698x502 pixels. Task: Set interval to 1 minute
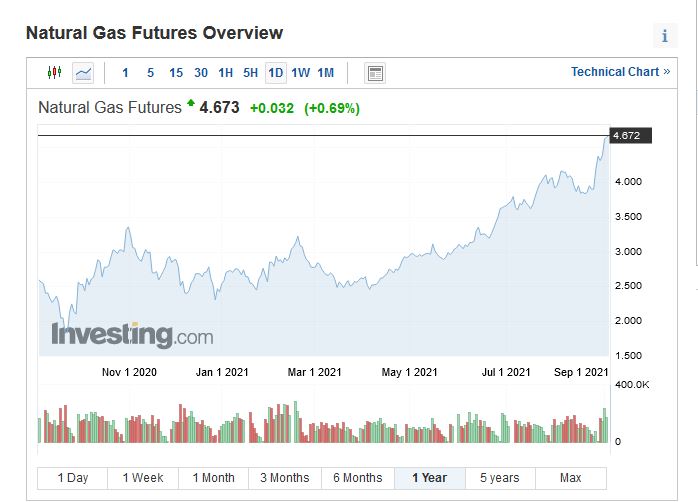(125, 72)
